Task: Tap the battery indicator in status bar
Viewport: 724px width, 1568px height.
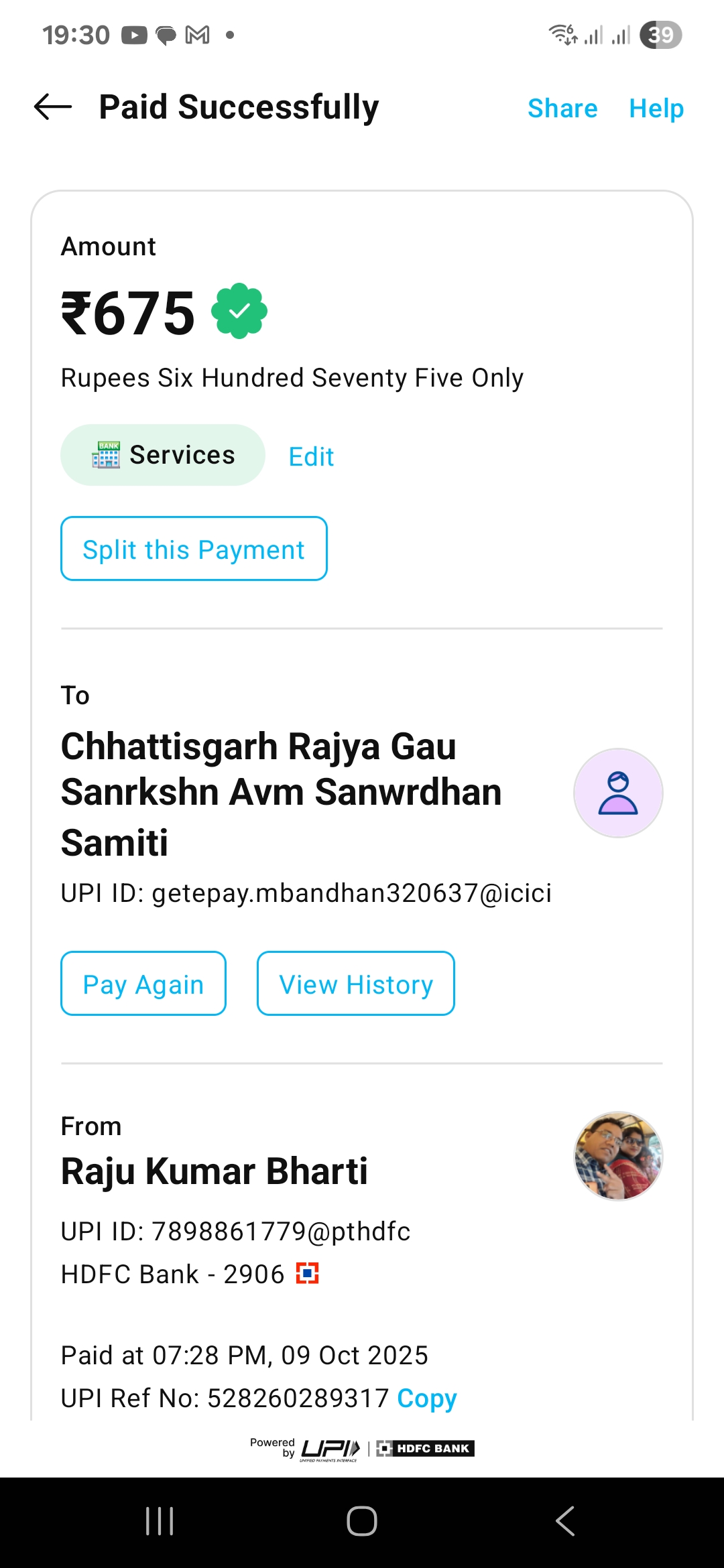Action: click(x=660, y=35)
